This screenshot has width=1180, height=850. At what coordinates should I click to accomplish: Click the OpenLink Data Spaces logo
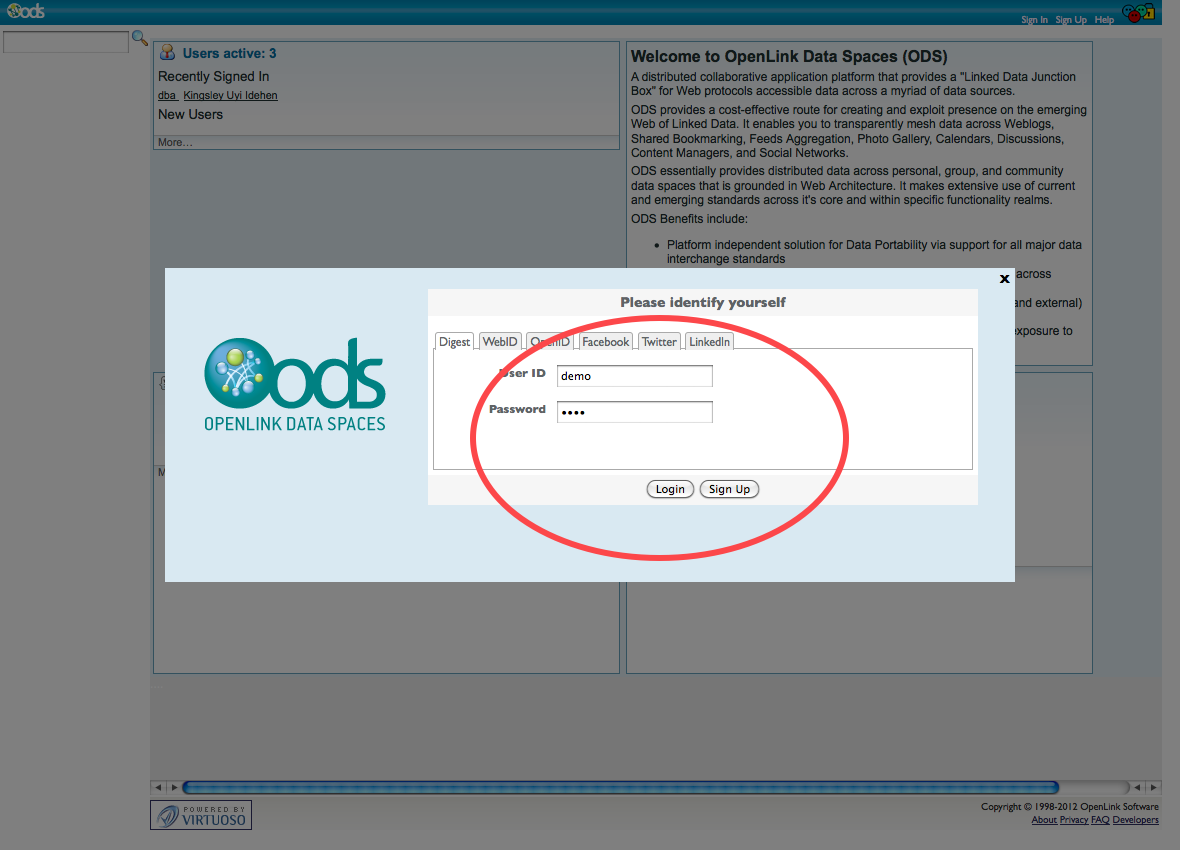click(295, 385)
